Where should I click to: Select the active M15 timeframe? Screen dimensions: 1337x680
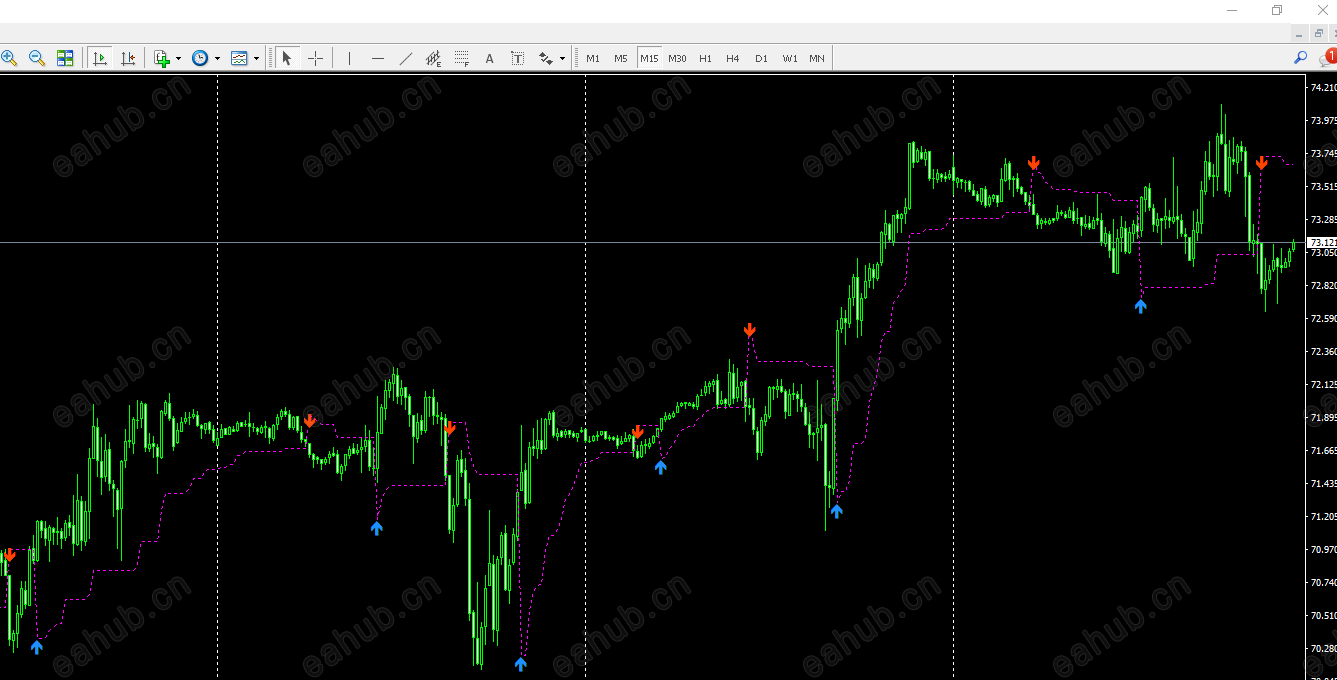click(x=649, y=58)
